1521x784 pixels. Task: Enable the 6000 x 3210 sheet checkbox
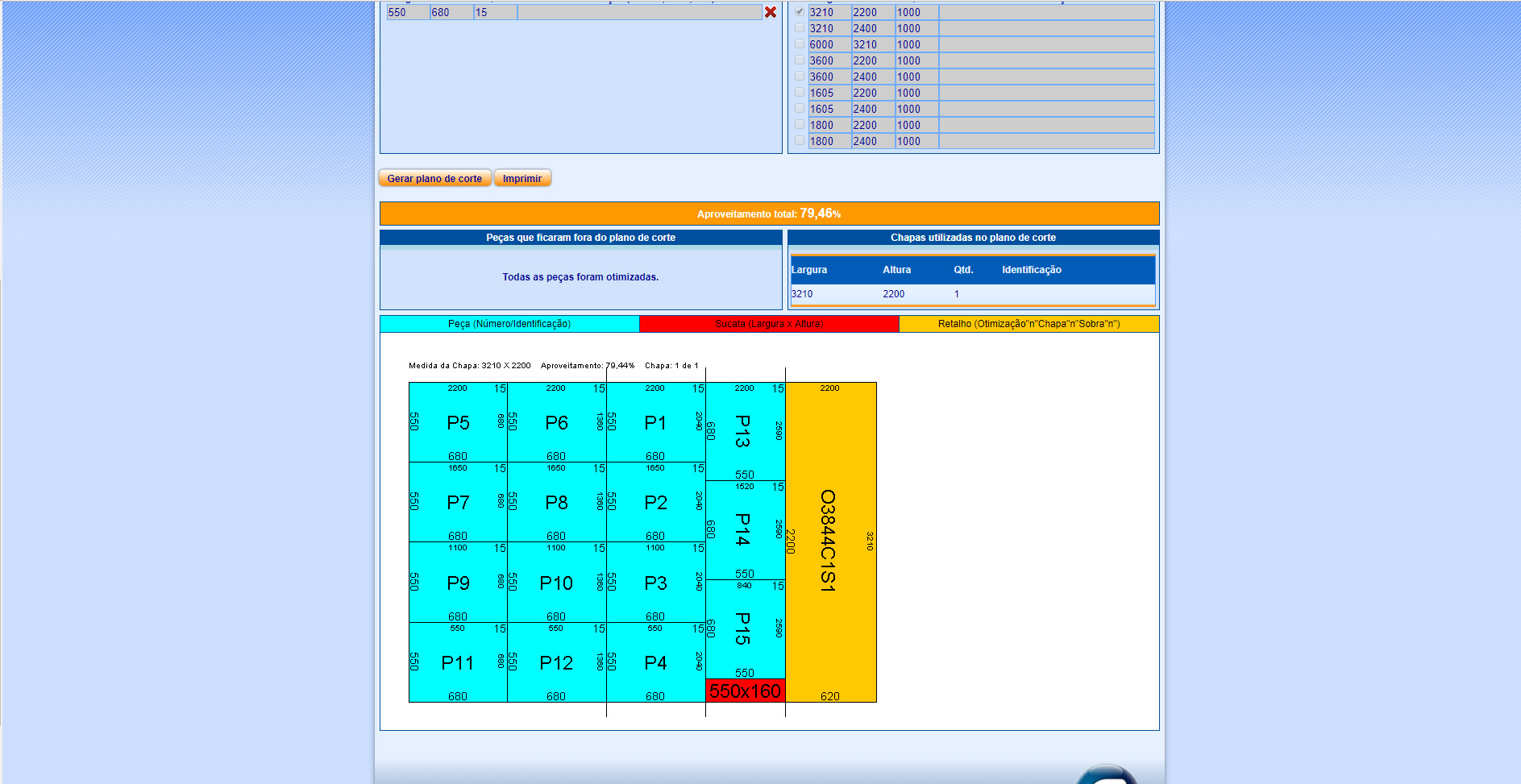pos(799,44)
